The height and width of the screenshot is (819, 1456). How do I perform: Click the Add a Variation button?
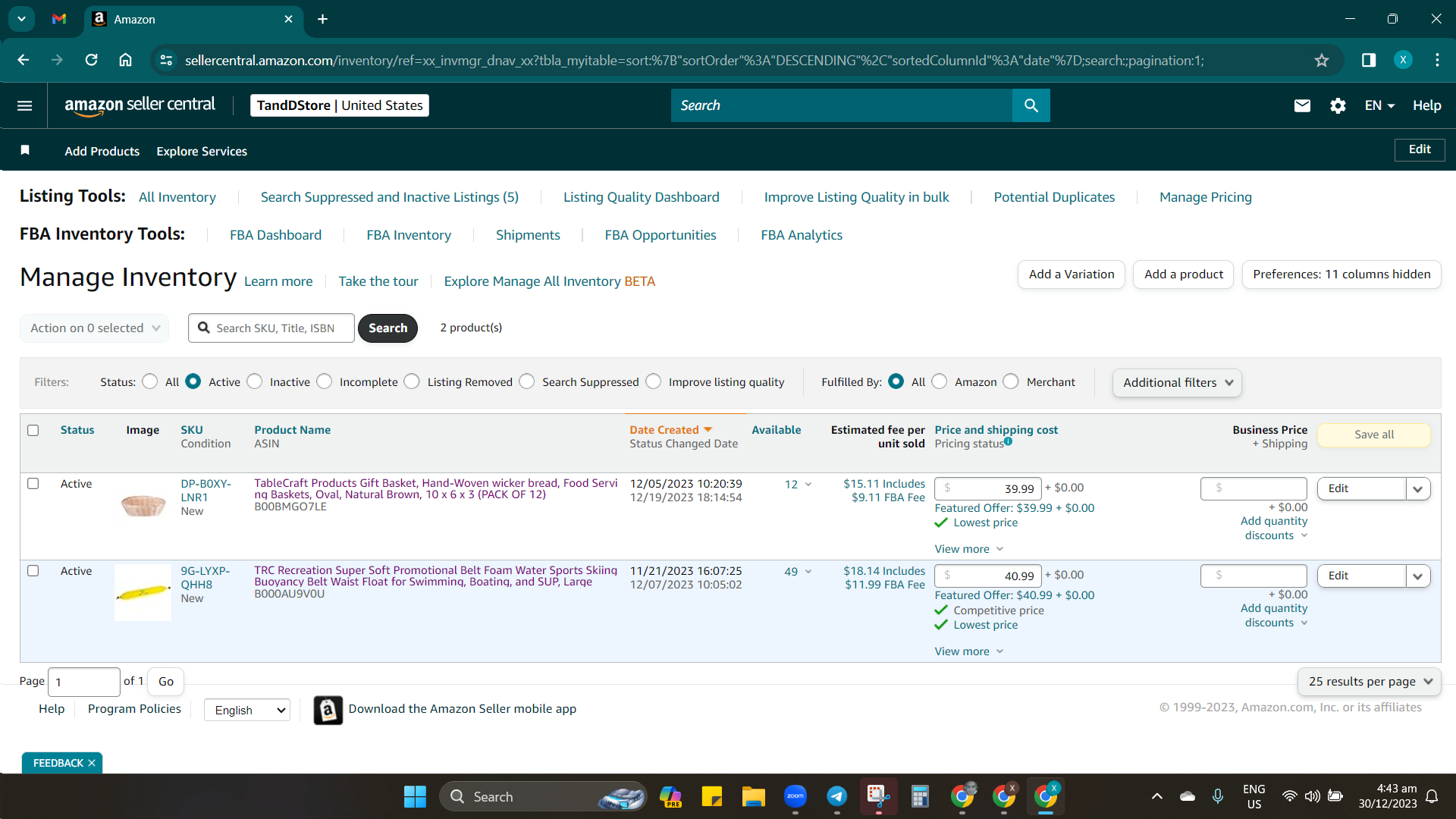[1071, 275]
